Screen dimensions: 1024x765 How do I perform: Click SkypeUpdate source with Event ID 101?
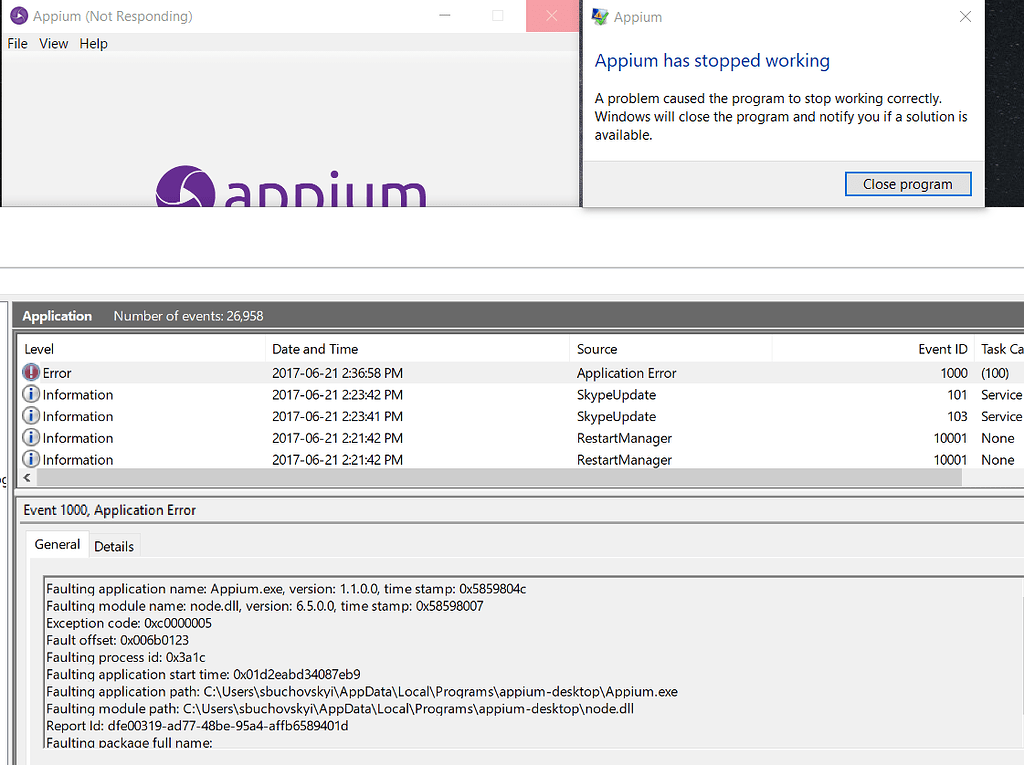click(616, 395)
